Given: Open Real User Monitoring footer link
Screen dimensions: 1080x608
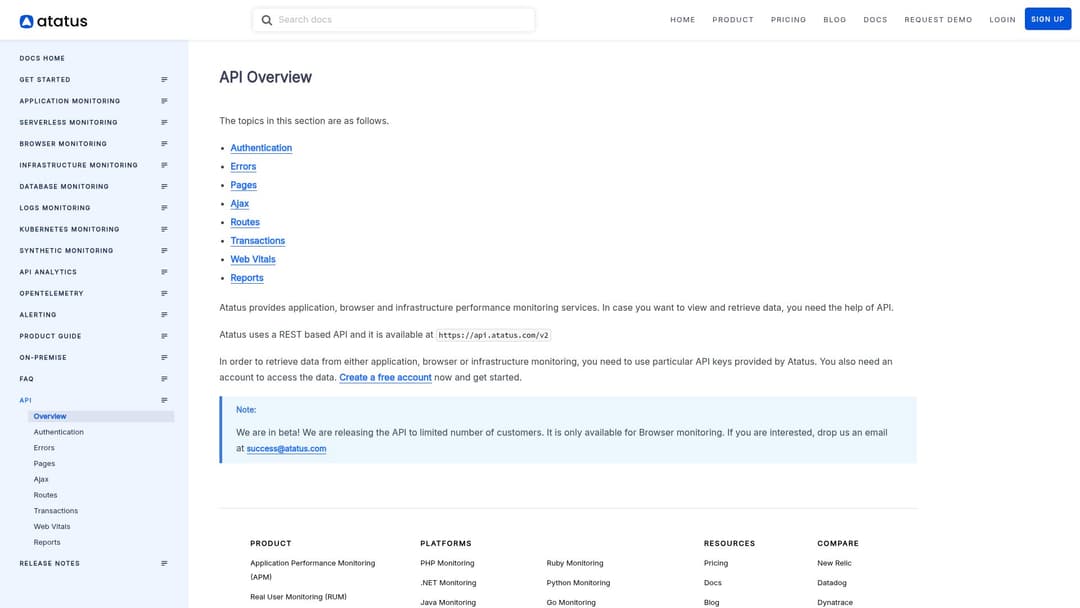Looking at the screenshot, I should (x=298, y=597).
